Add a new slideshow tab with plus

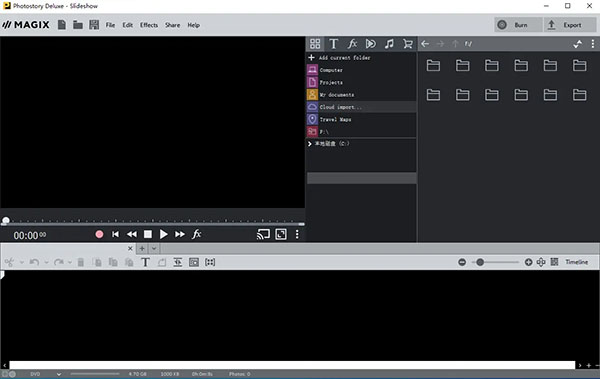pyautogui.click(x=142, y=248)
